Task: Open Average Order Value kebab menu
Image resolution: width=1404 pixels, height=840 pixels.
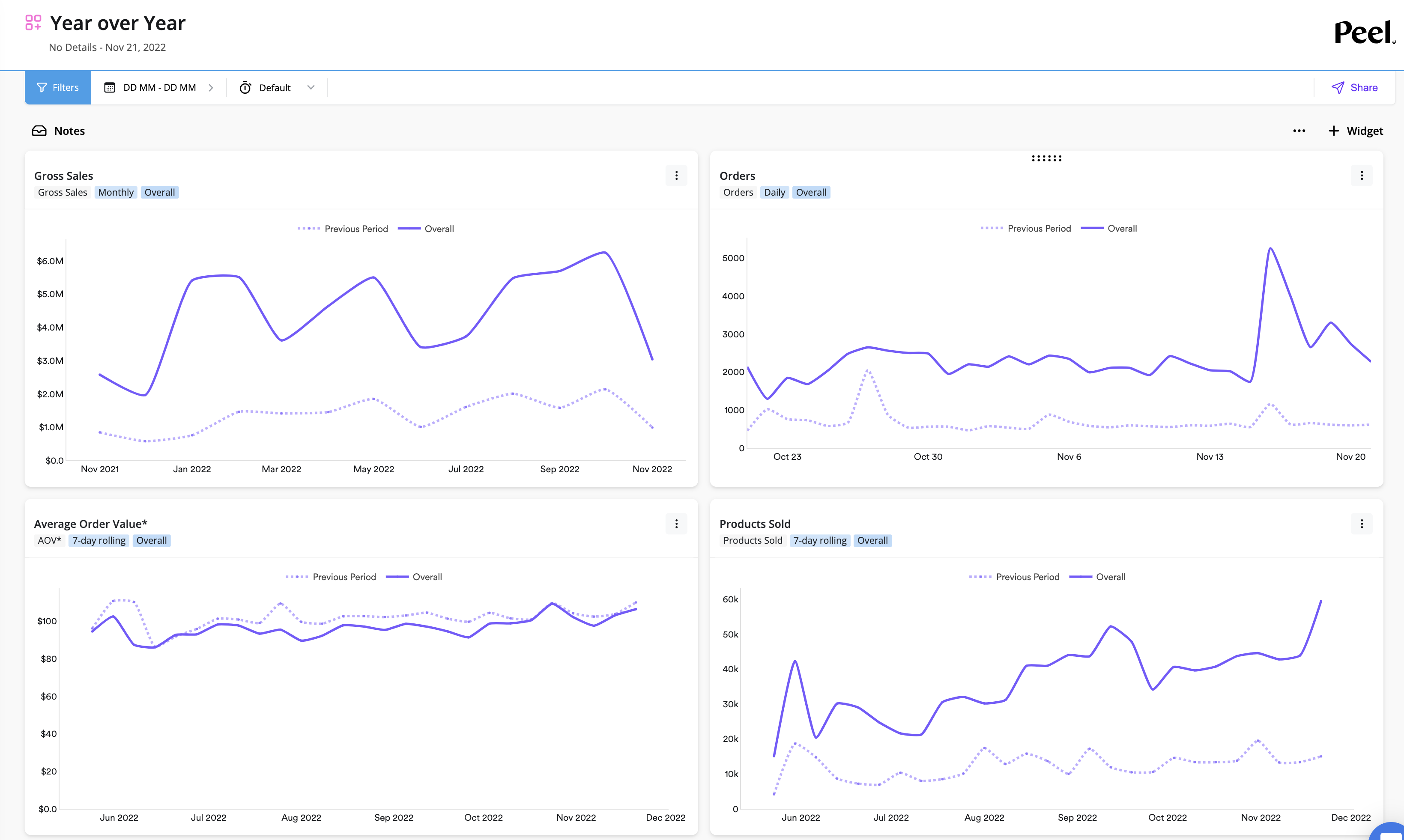Action: [x=676, y=524]
